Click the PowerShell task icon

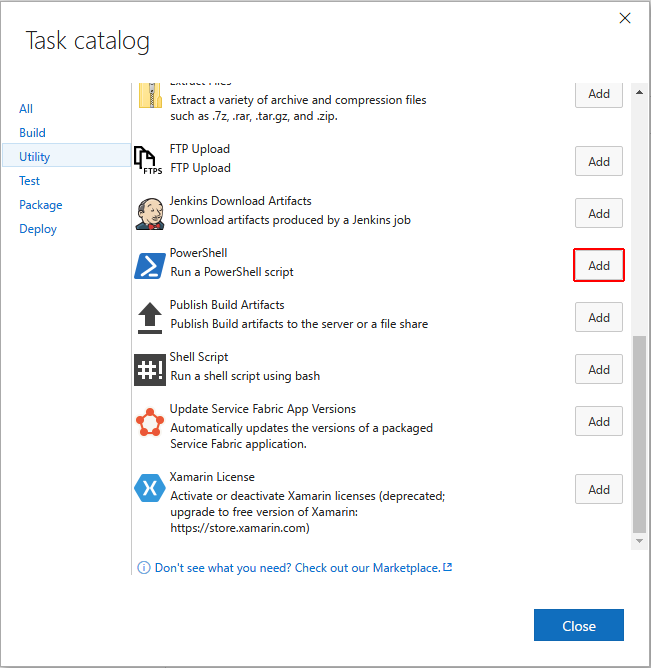point(149,265)
